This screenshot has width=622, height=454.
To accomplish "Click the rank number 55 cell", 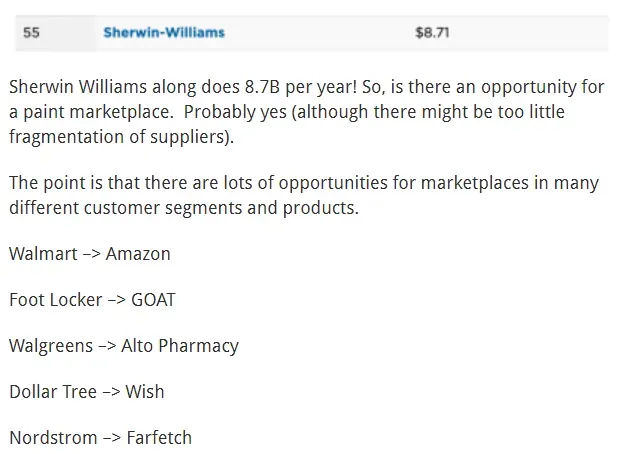I will point(31,32).
